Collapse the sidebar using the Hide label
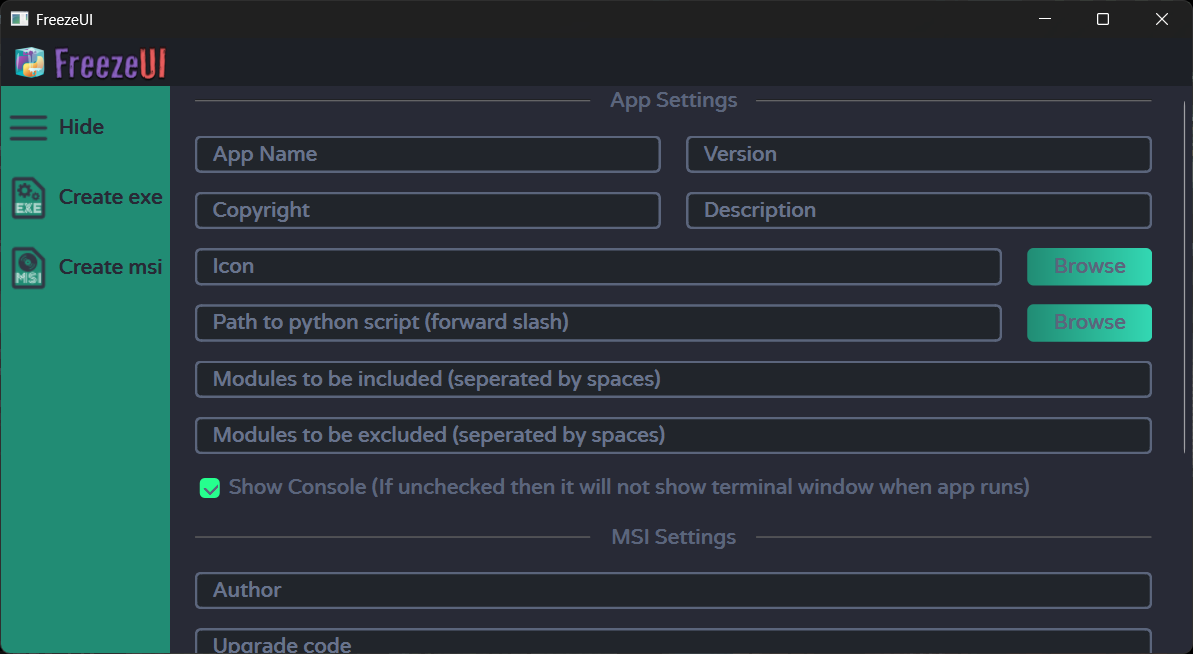1193x654 pixels. (81, 128)
